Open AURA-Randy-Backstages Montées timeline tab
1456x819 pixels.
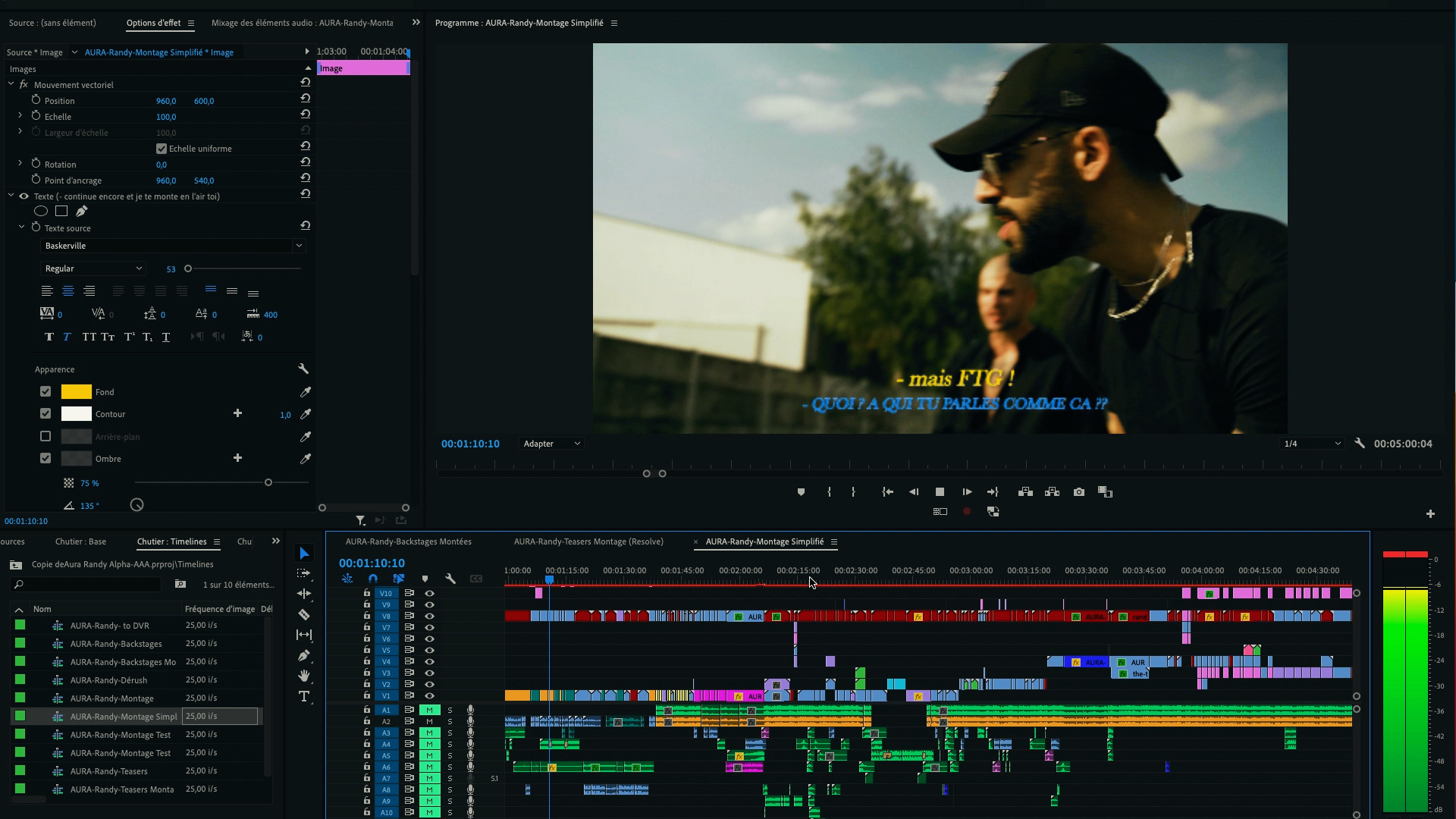[x=408, y=541]
